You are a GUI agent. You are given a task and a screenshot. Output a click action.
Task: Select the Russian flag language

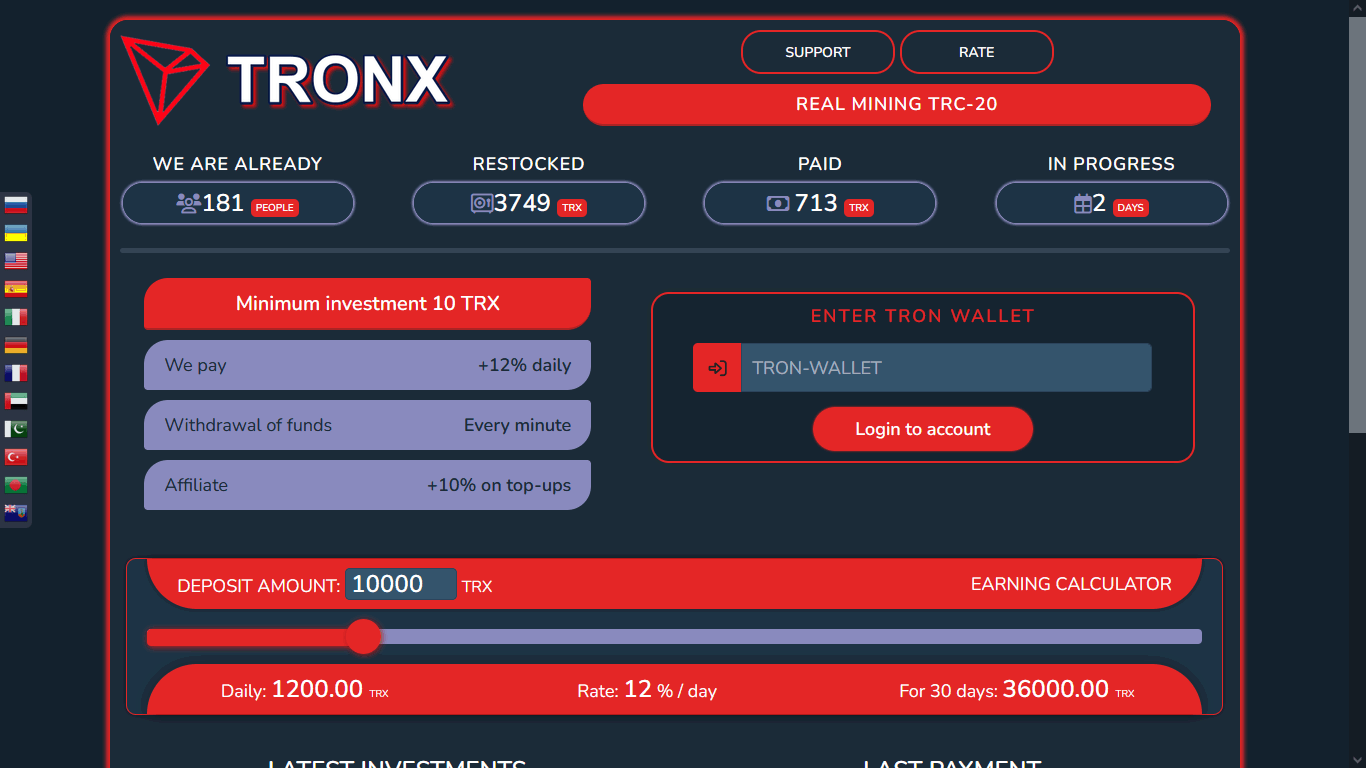point(16,205)
